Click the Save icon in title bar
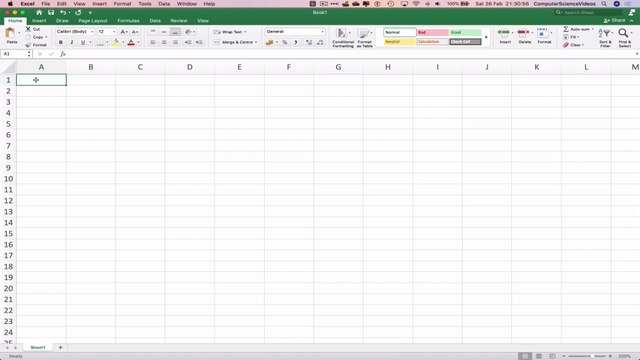 click(x=51, y=13)
